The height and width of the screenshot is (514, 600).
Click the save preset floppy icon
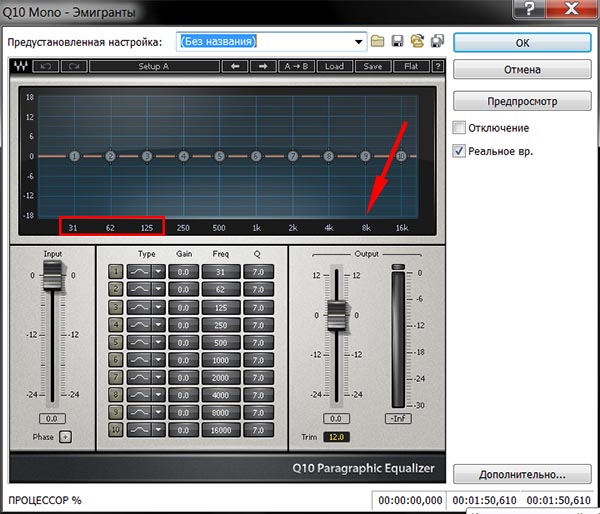tap(397, 41)
